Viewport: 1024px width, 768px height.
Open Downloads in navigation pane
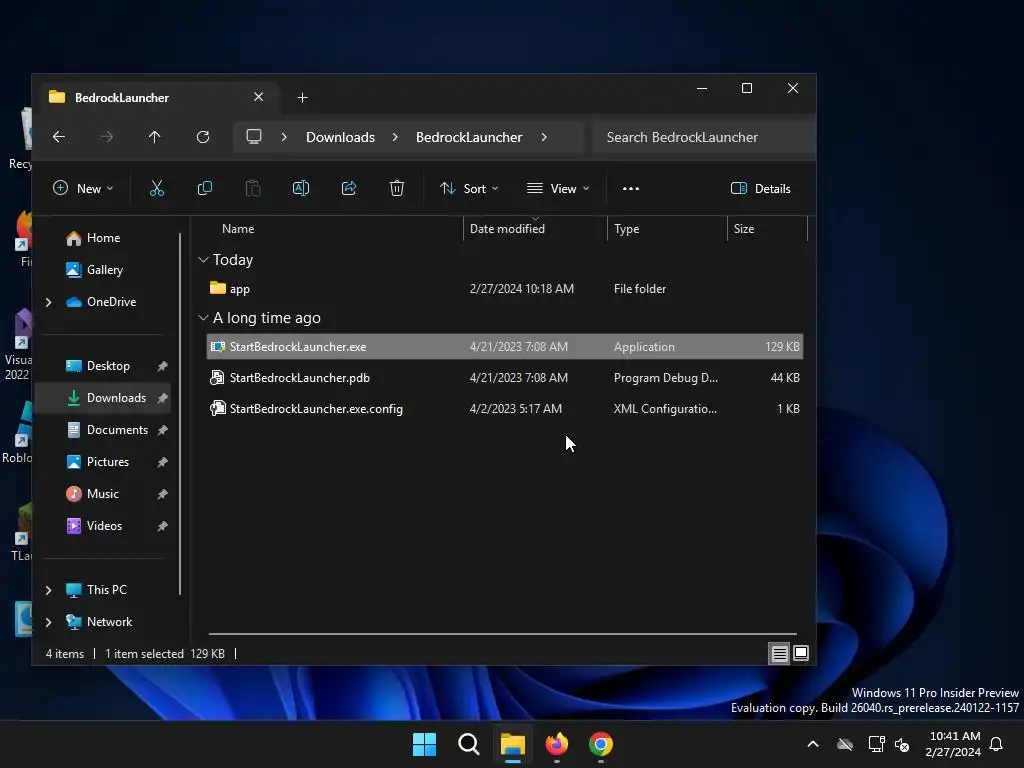coord(104,398)
